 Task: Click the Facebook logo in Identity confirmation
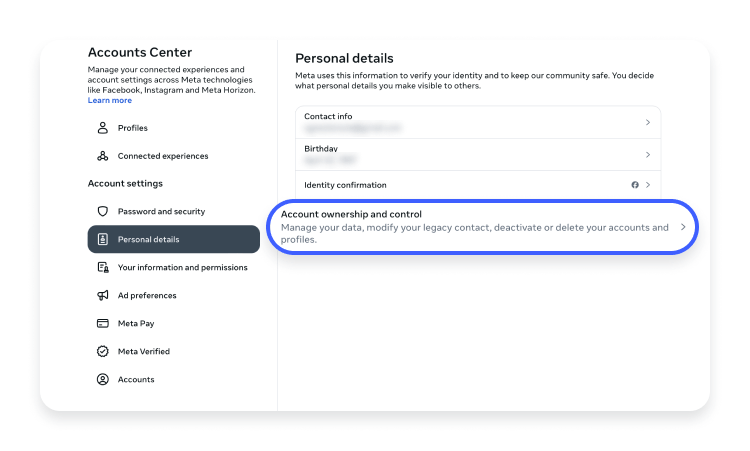coord(635,185)
